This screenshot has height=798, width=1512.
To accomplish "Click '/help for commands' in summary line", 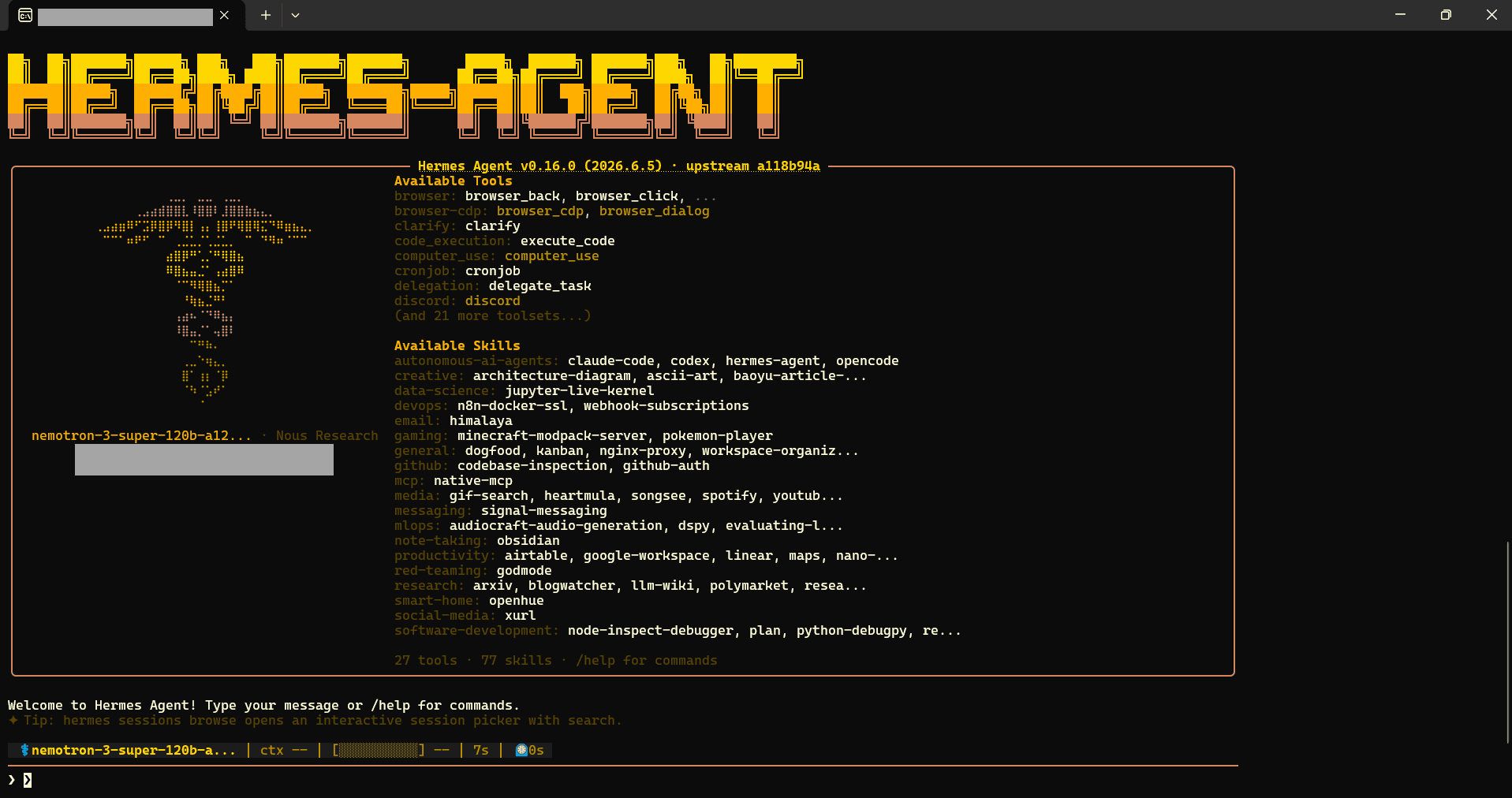I will 646,660.
